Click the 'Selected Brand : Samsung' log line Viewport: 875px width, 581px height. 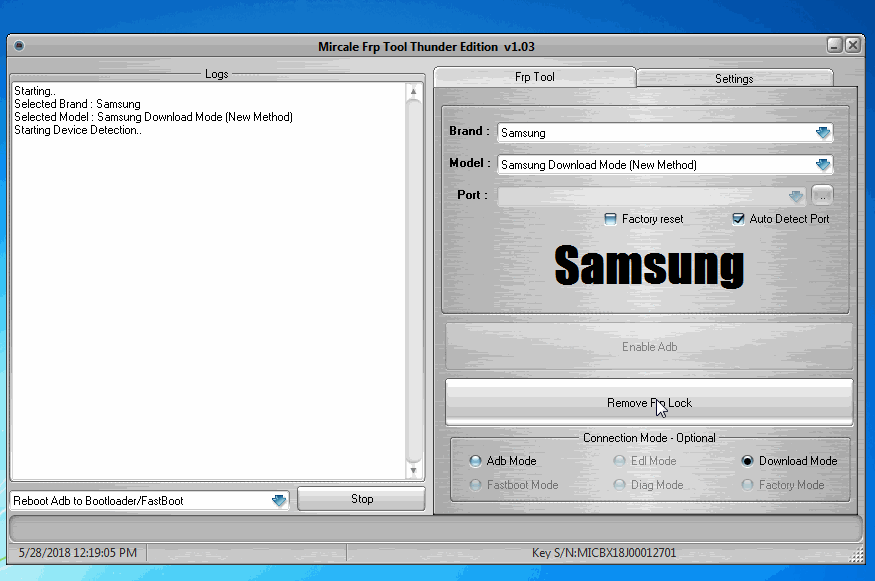[77, 104]
